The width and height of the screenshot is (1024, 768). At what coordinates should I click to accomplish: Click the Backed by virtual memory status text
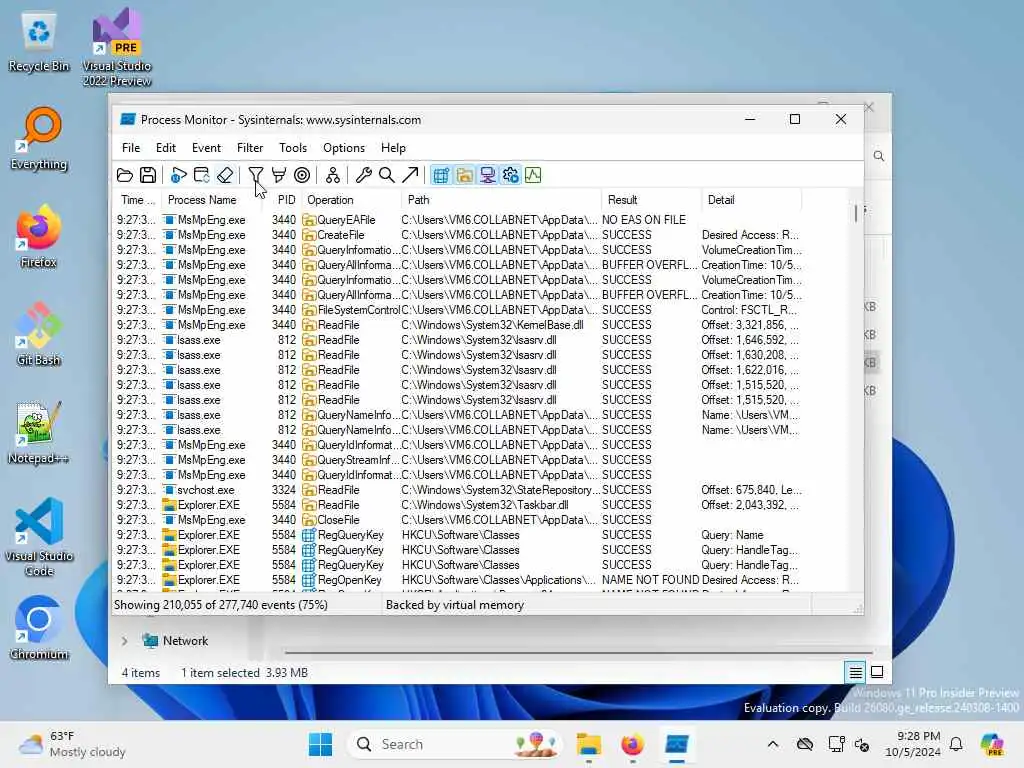pos(455,605)
